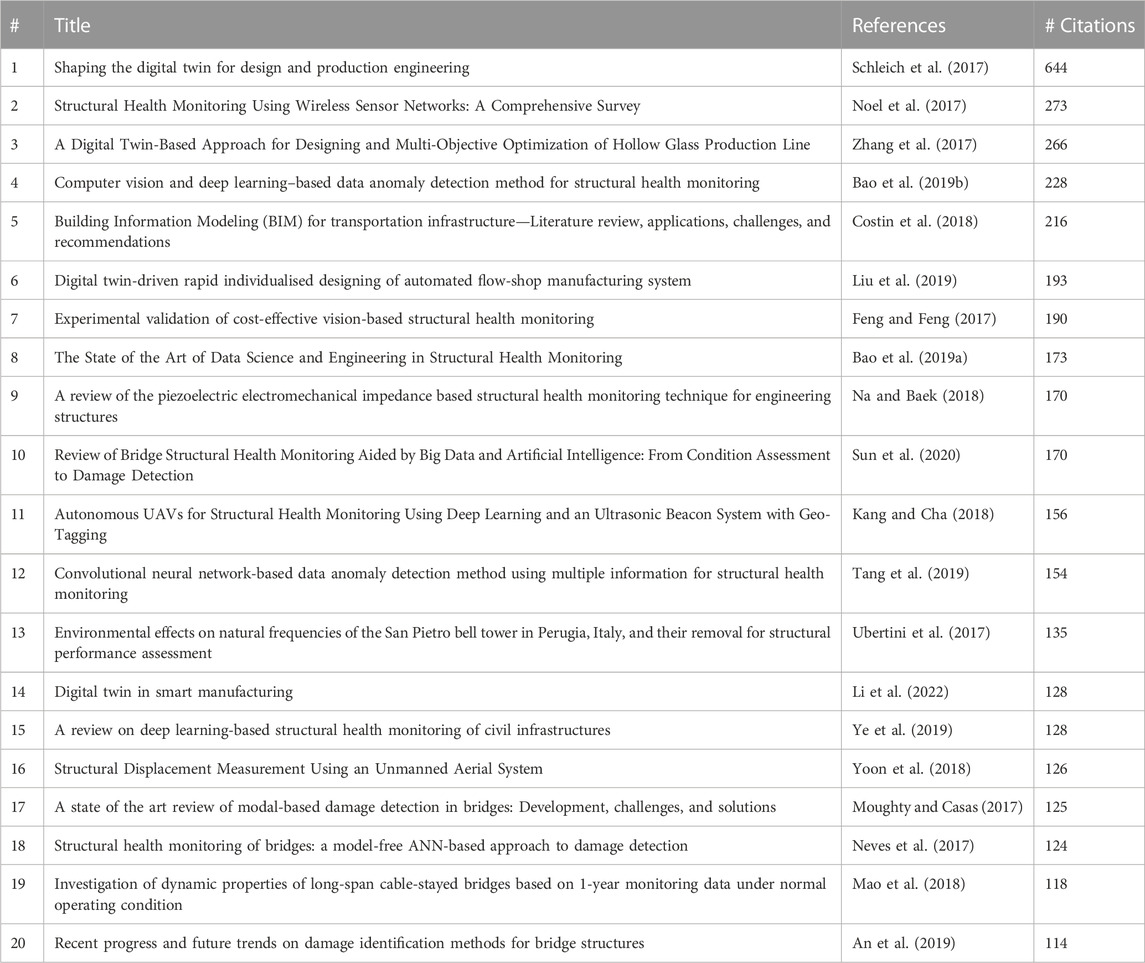1145x963 pixels.
Task: Select Unmanned Aerial System displacement title
Action: [x=298, y=769]
